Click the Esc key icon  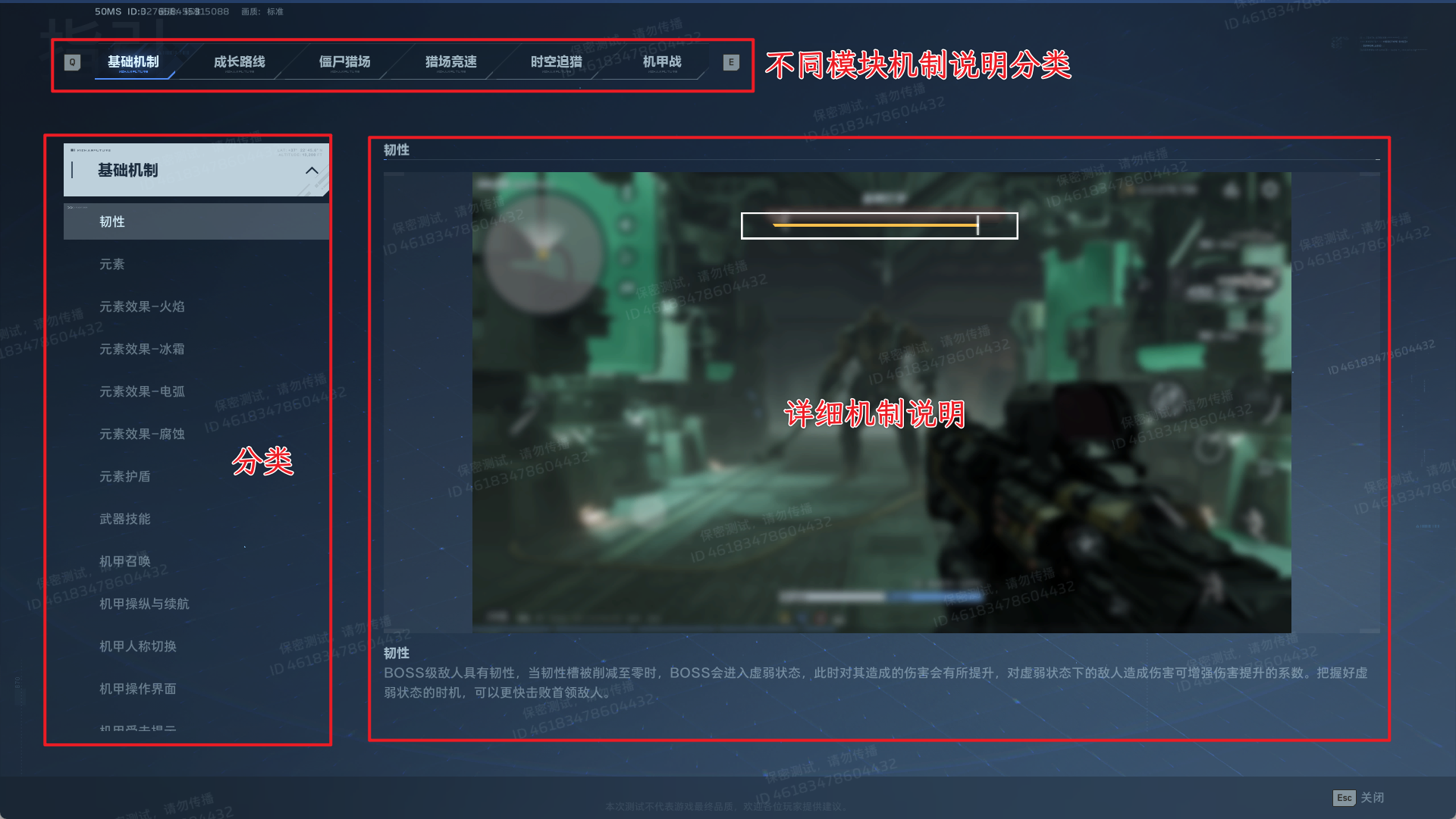click(x=1344, y=798)
